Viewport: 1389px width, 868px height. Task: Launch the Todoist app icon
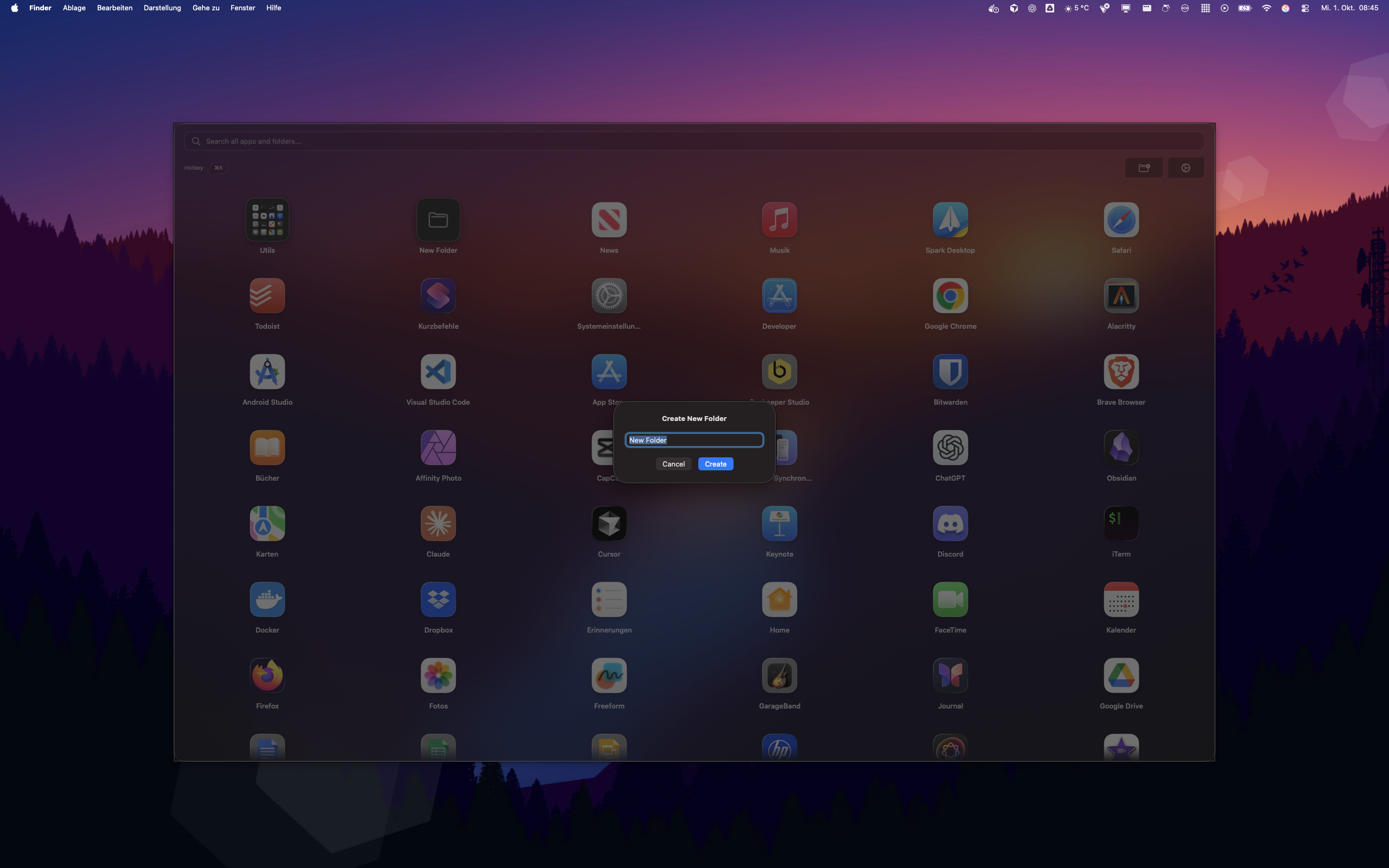(x=267, y=296)
